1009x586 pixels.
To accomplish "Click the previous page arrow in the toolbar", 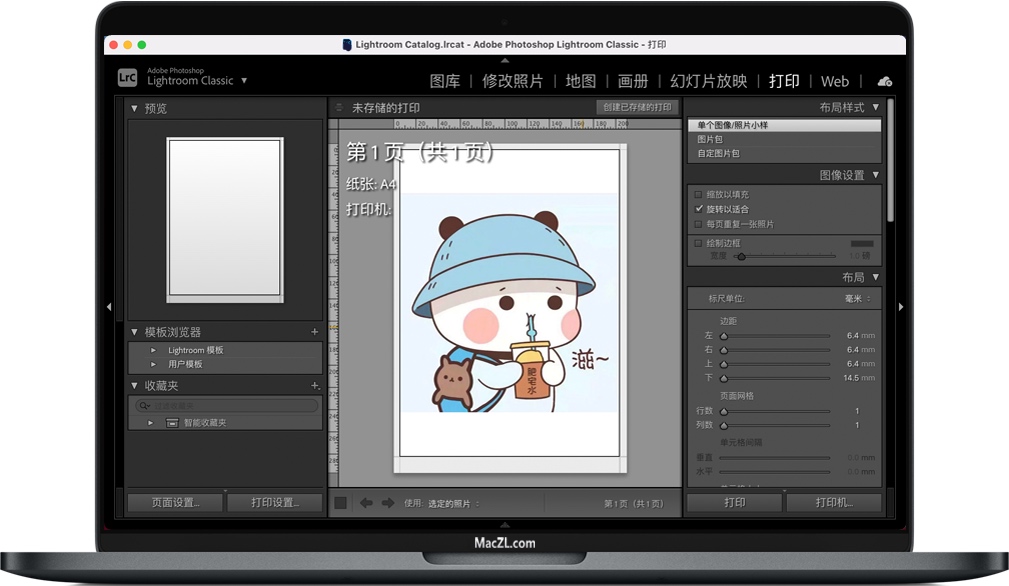I will [366, 503].
